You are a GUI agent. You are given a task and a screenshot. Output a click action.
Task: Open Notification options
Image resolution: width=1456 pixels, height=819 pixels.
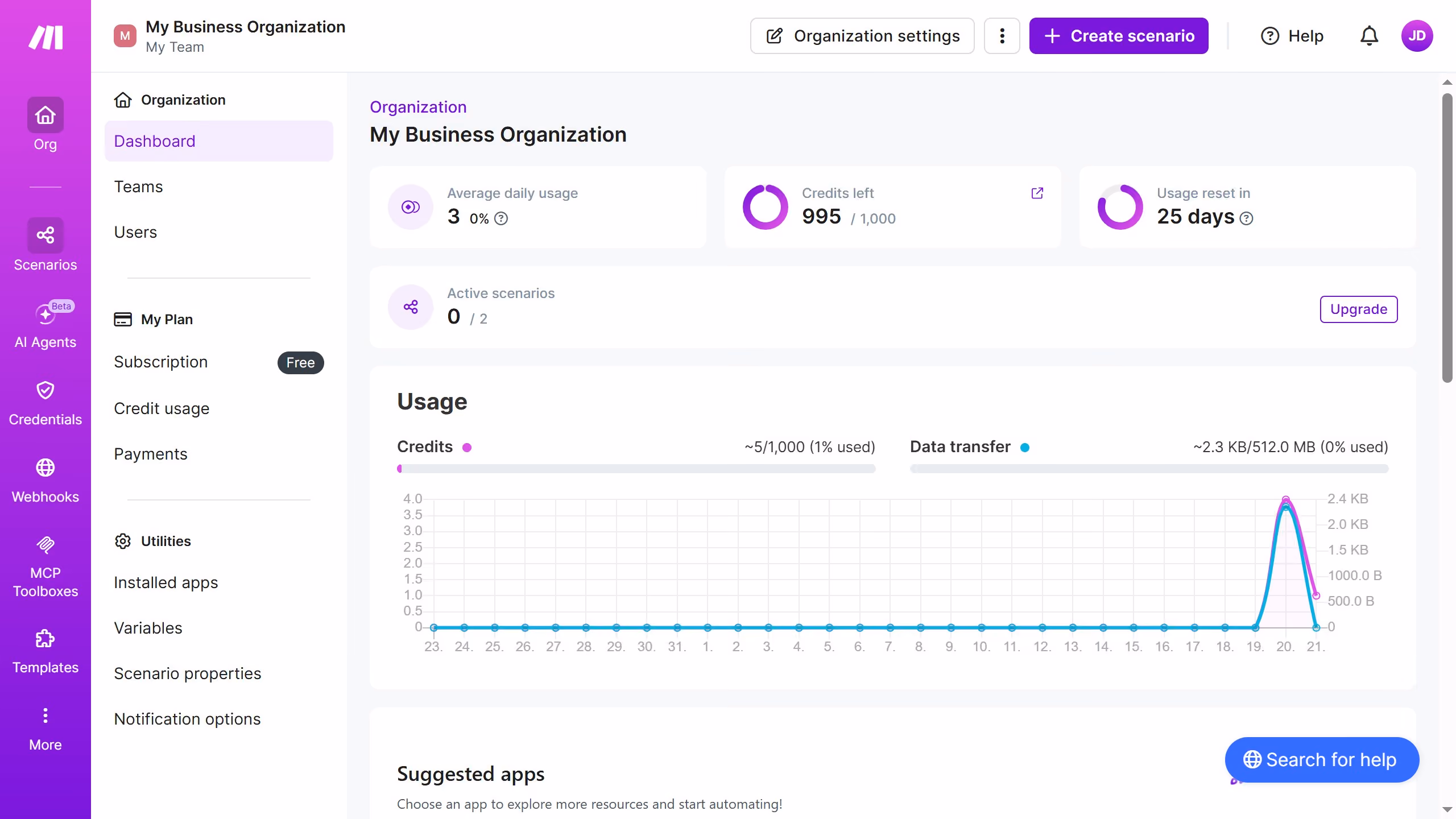pyautogui.click(x=219, y=719)
